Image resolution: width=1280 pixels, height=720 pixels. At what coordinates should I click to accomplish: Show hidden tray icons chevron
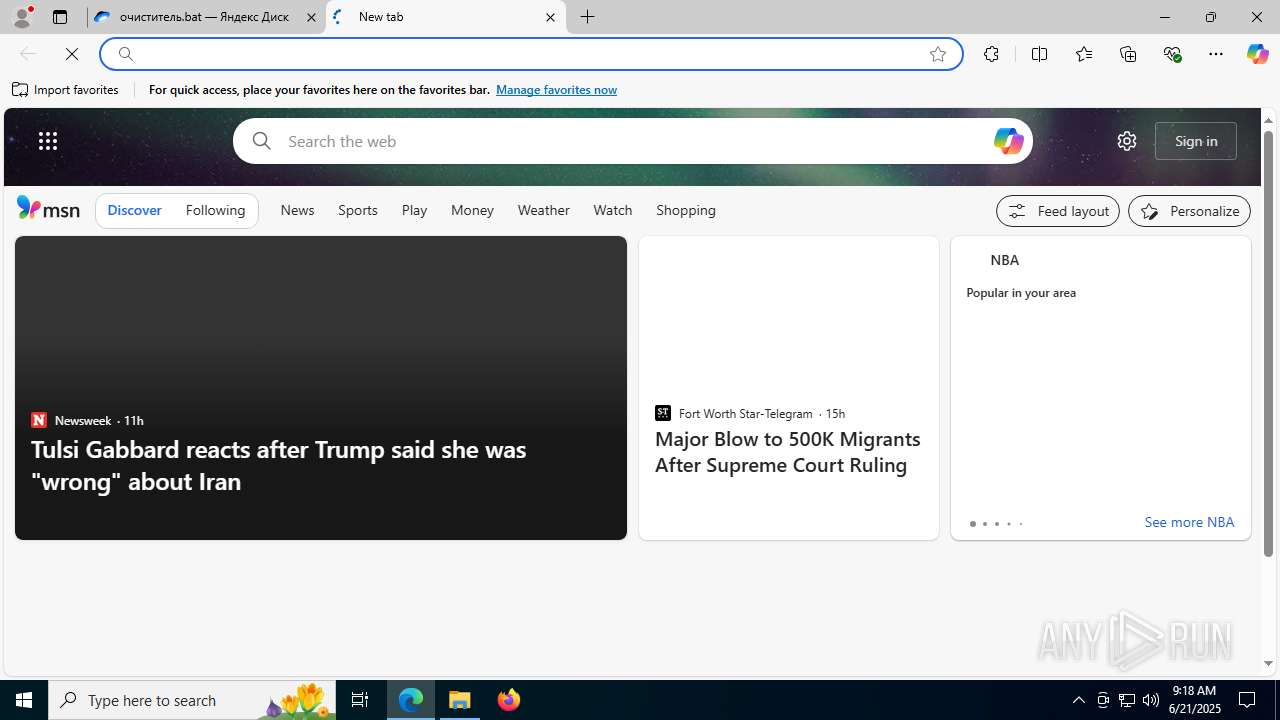click(x=1078, y=700)
